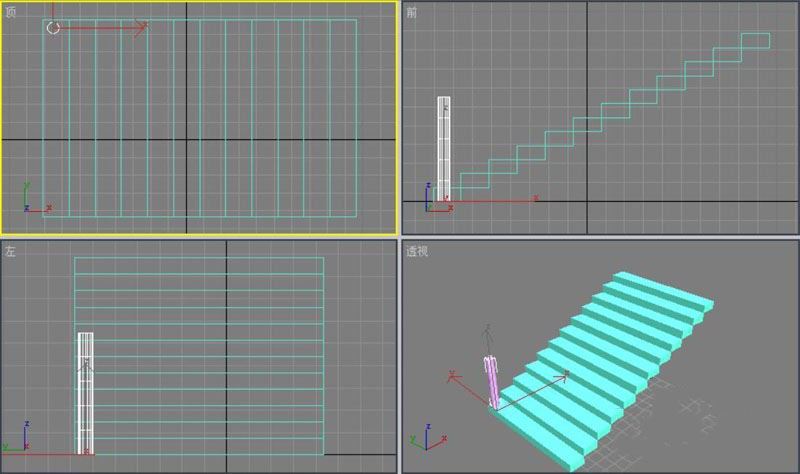Click the circular pivot gizmo in Top viewport

tap(53, 28)
